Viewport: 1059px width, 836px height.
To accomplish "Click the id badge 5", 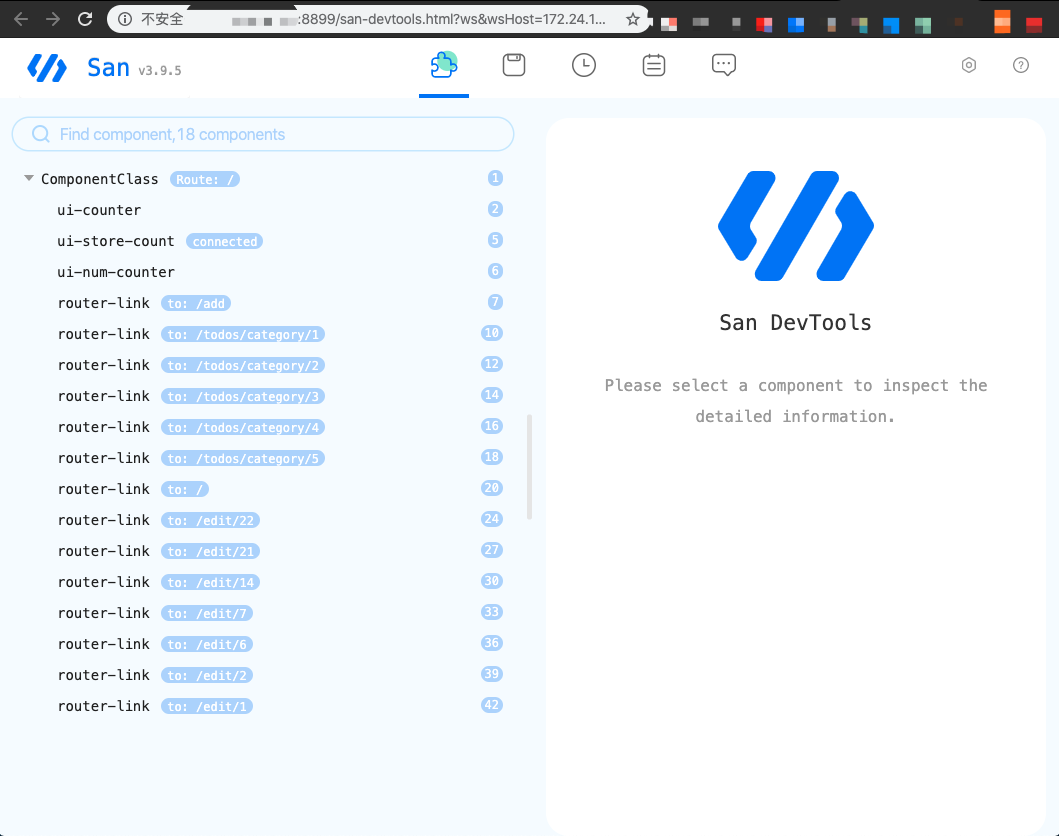I will click(x=495, y=240).
